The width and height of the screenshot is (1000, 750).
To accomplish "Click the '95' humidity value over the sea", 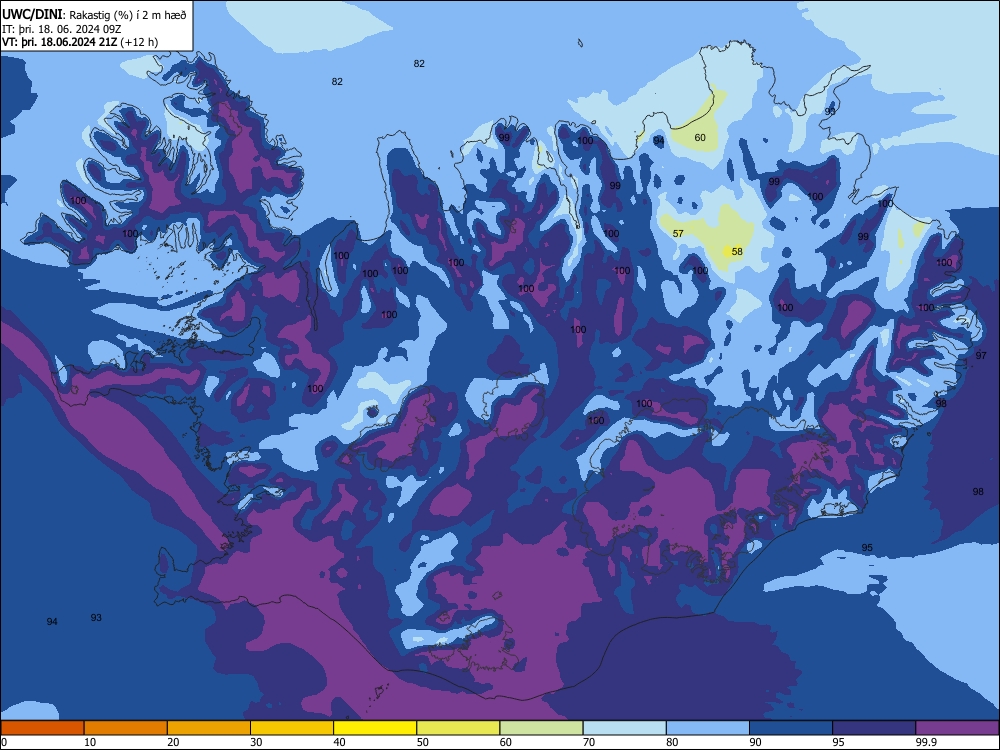I will [867, 547].
